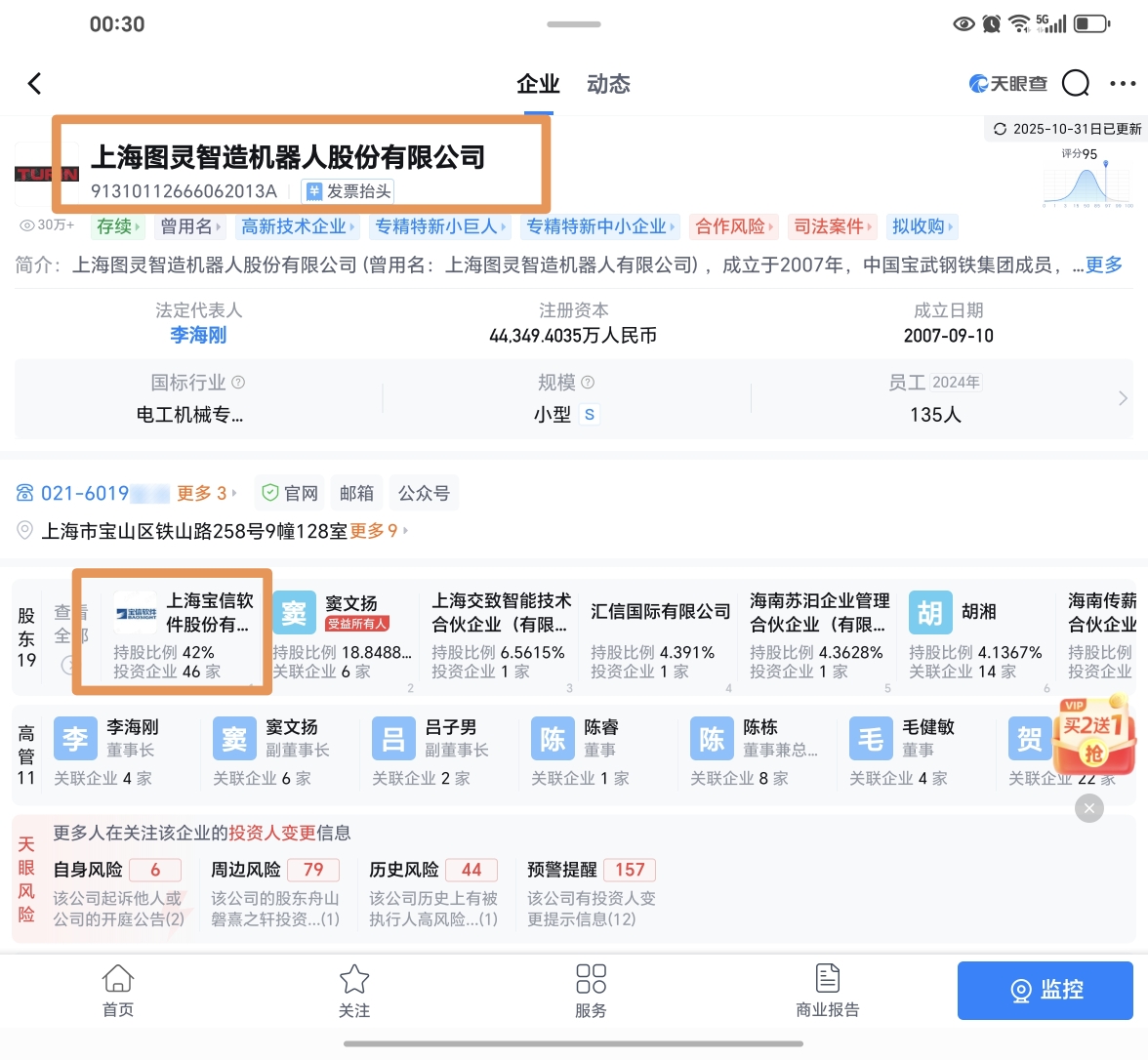
Task: Tap the 窦 avatar in shareholders row
Action: coord(295,613)
